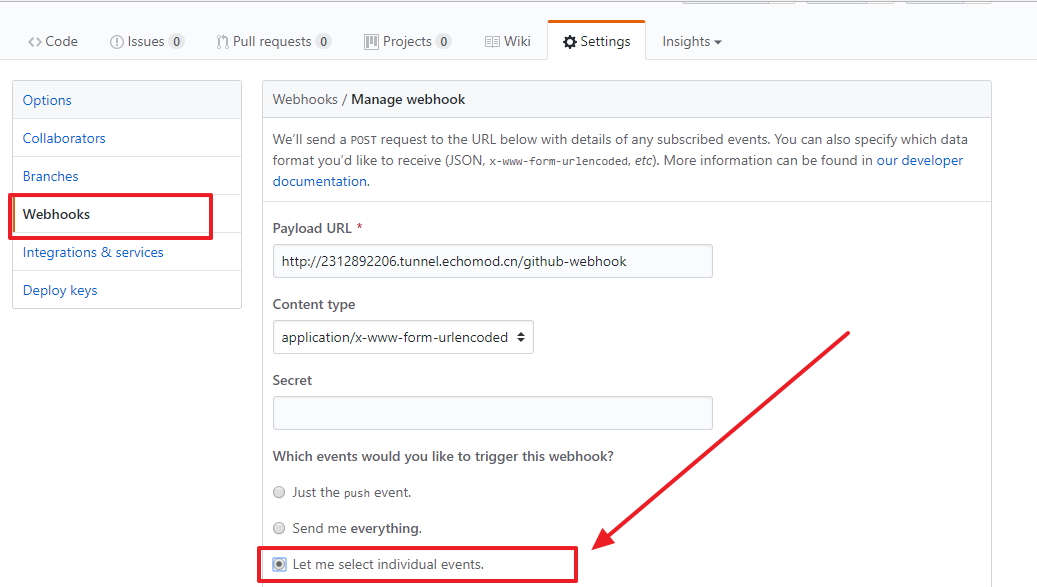Focus the Payload URL field
Viewport: 1037px width, 587px height.
[493, 261]
